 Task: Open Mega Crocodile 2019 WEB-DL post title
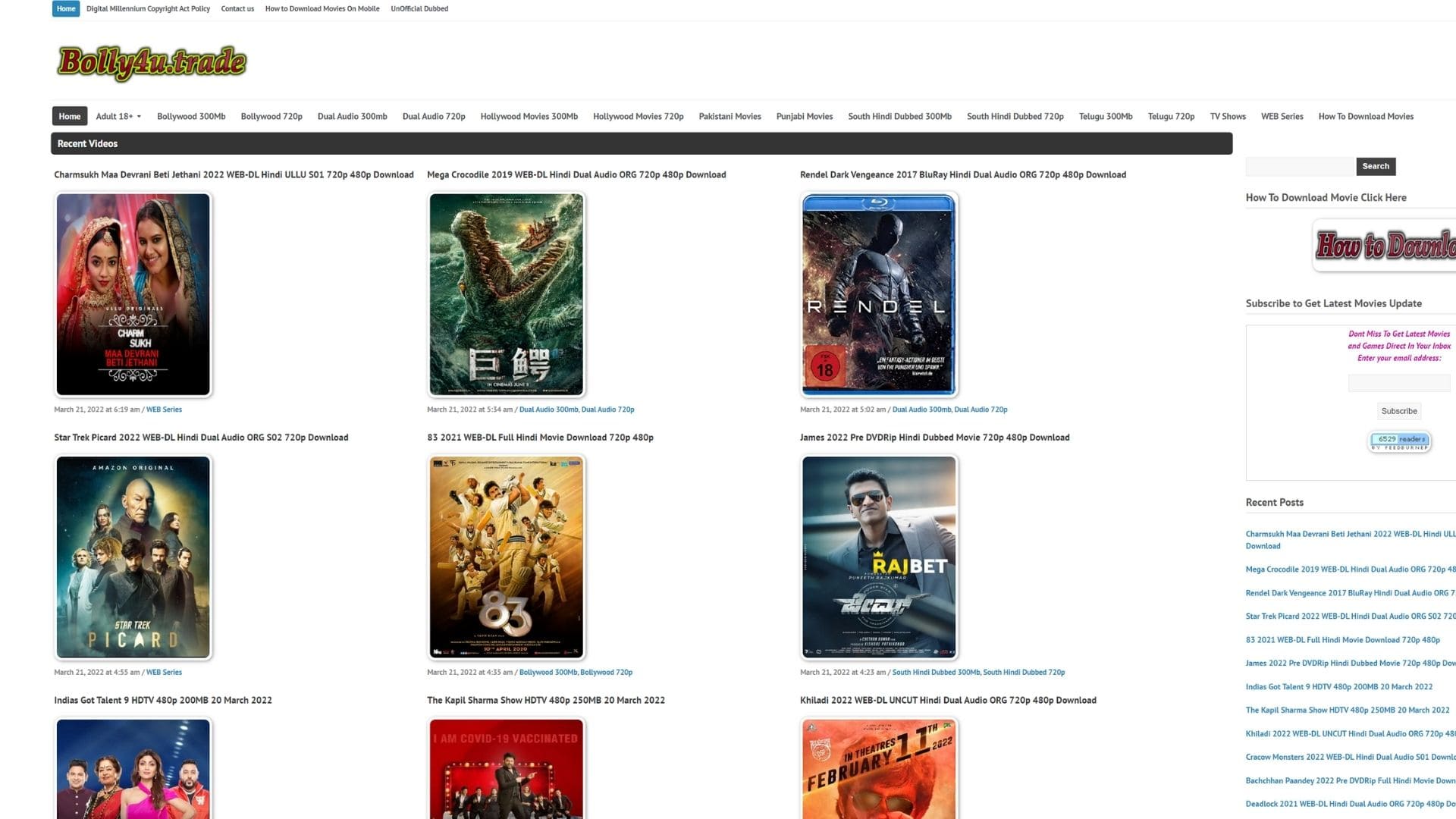click(x=576, y=174)
